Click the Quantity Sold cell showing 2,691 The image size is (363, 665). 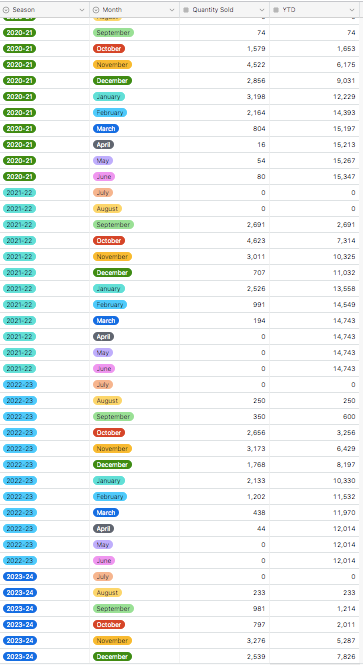tap(225, 225)
